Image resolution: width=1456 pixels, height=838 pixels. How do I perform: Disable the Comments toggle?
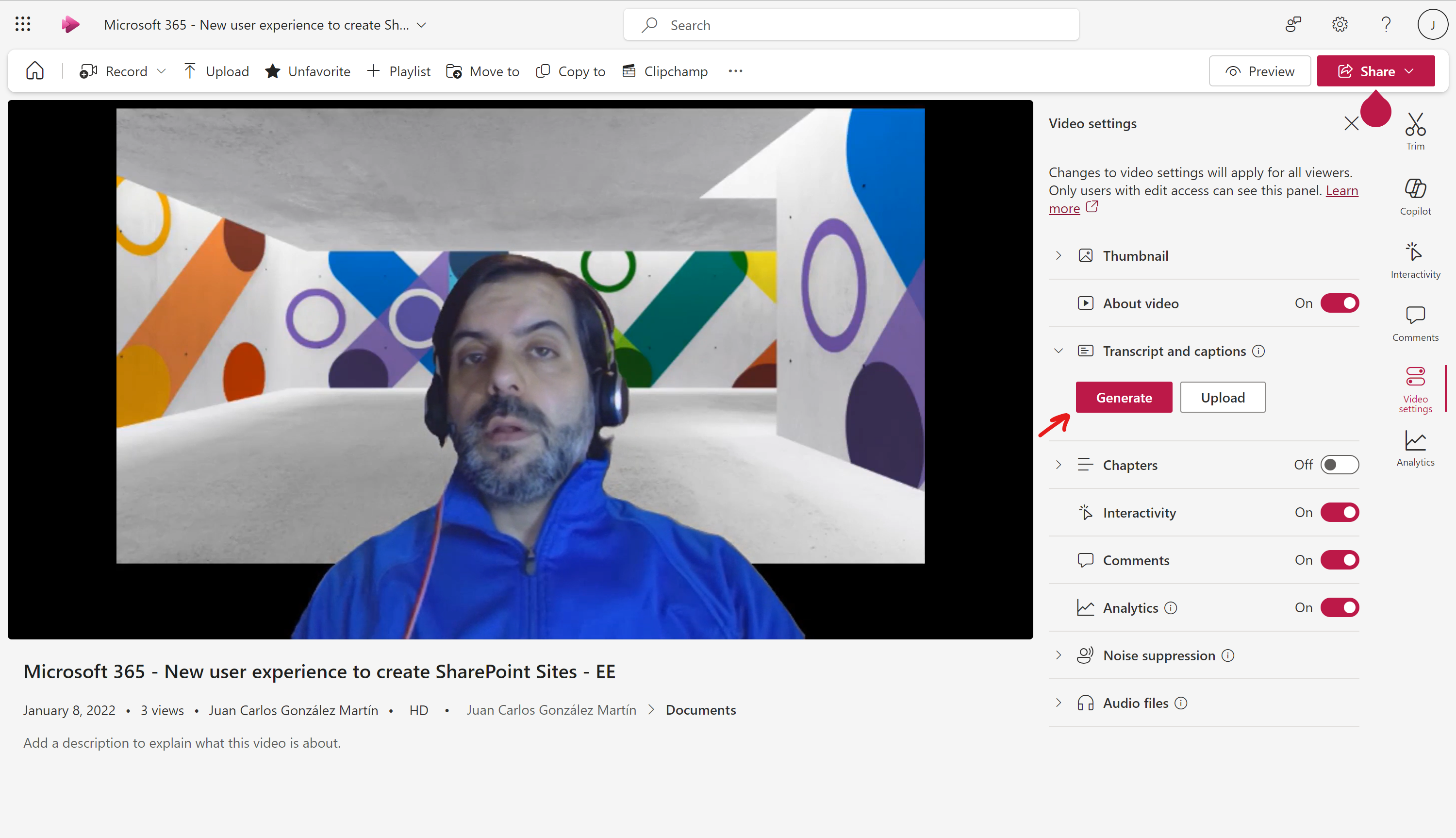point(1339,559)
